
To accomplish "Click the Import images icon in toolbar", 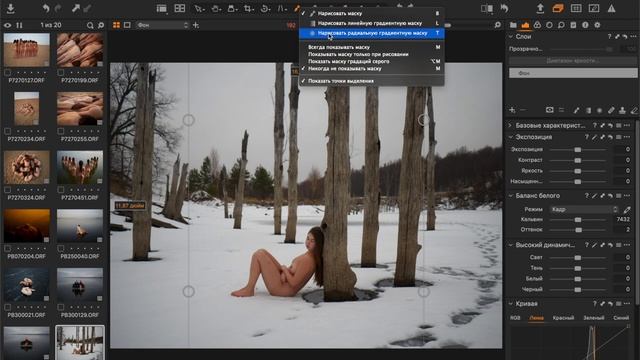I will click(x=11, y=8).
